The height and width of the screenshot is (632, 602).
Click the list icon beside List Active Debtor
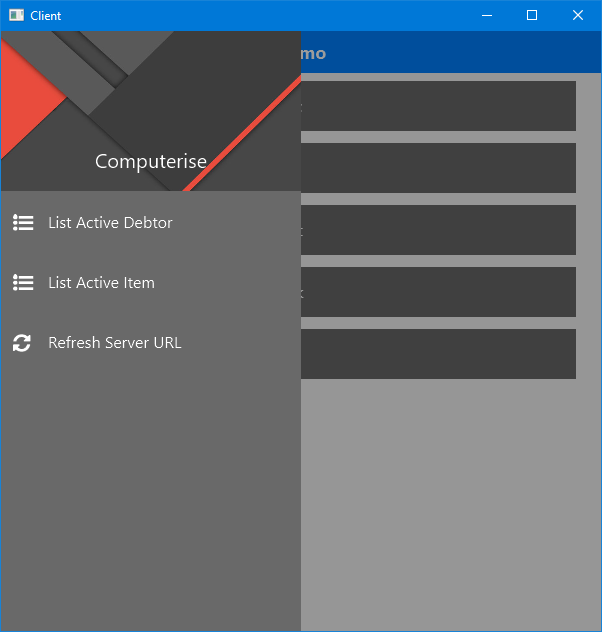pyautogui.click(x=23, y=222)
